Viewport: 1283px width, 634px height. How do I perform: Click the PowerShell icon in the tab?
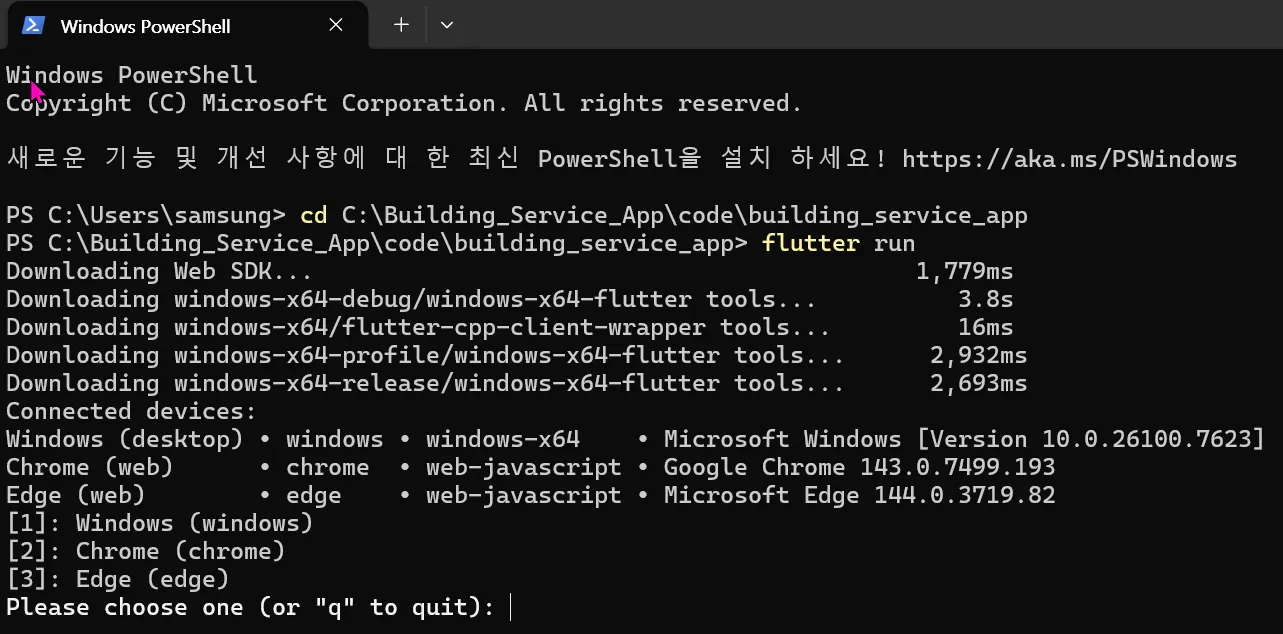[33, 25]
